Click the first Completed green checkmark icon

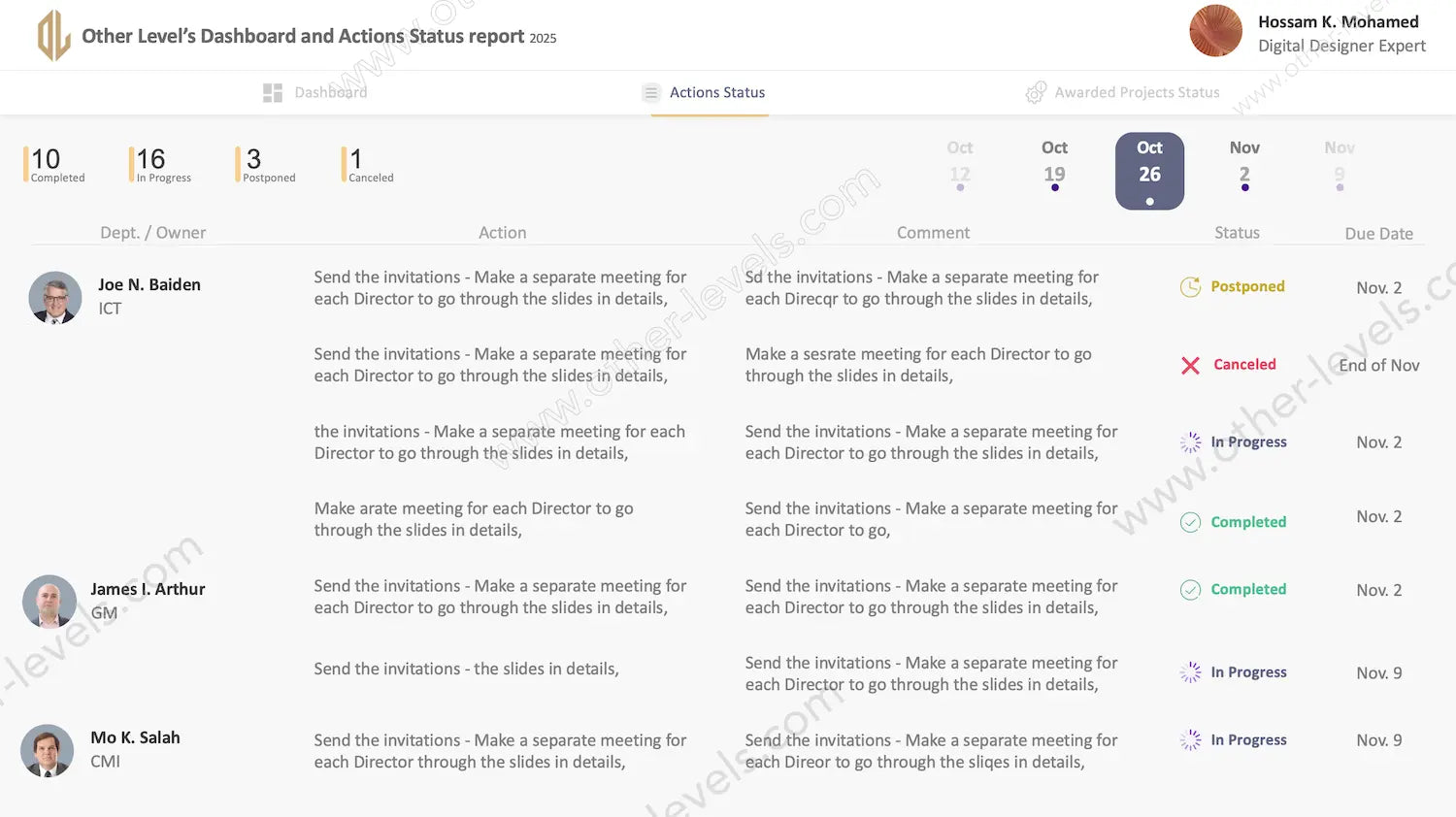tap(1190, 522)
